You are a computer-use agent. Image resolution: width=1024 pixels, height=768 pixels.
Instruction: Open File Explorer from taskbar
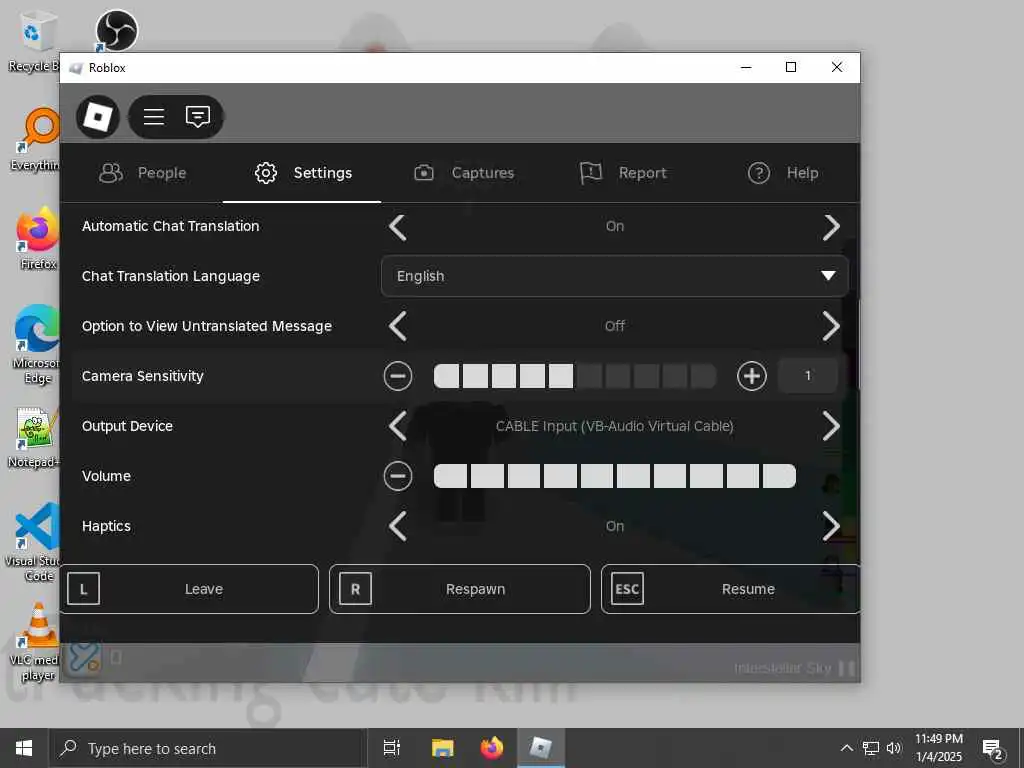point(442,748)
